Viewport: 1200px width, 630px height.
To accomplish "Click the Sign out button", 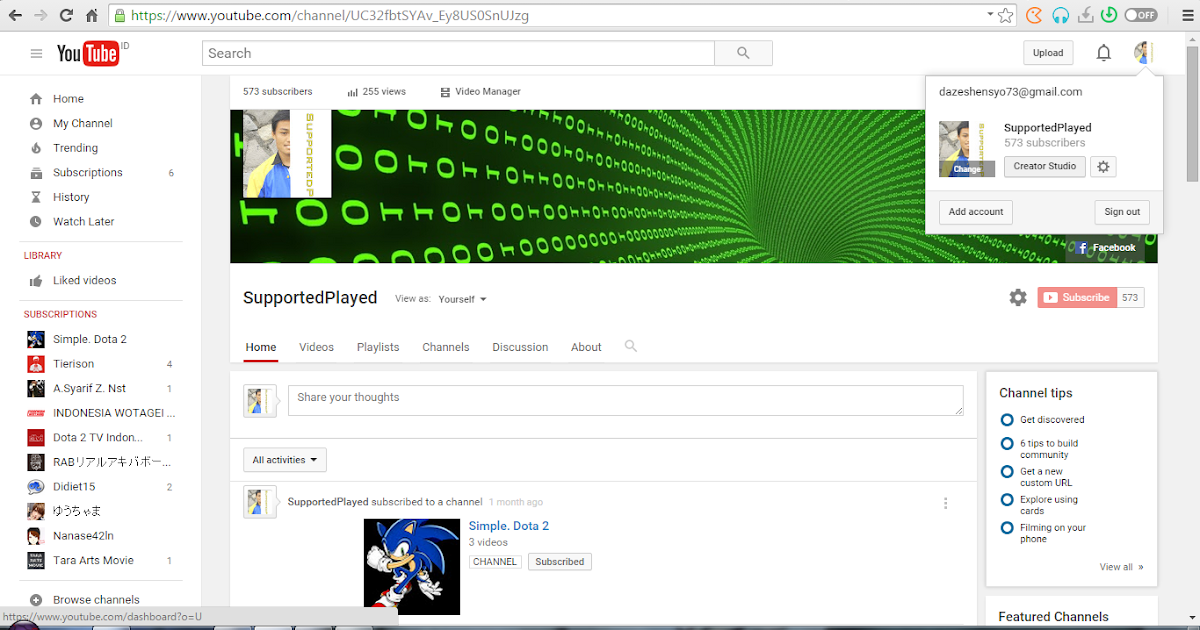I will click(x=1122, y=212).
